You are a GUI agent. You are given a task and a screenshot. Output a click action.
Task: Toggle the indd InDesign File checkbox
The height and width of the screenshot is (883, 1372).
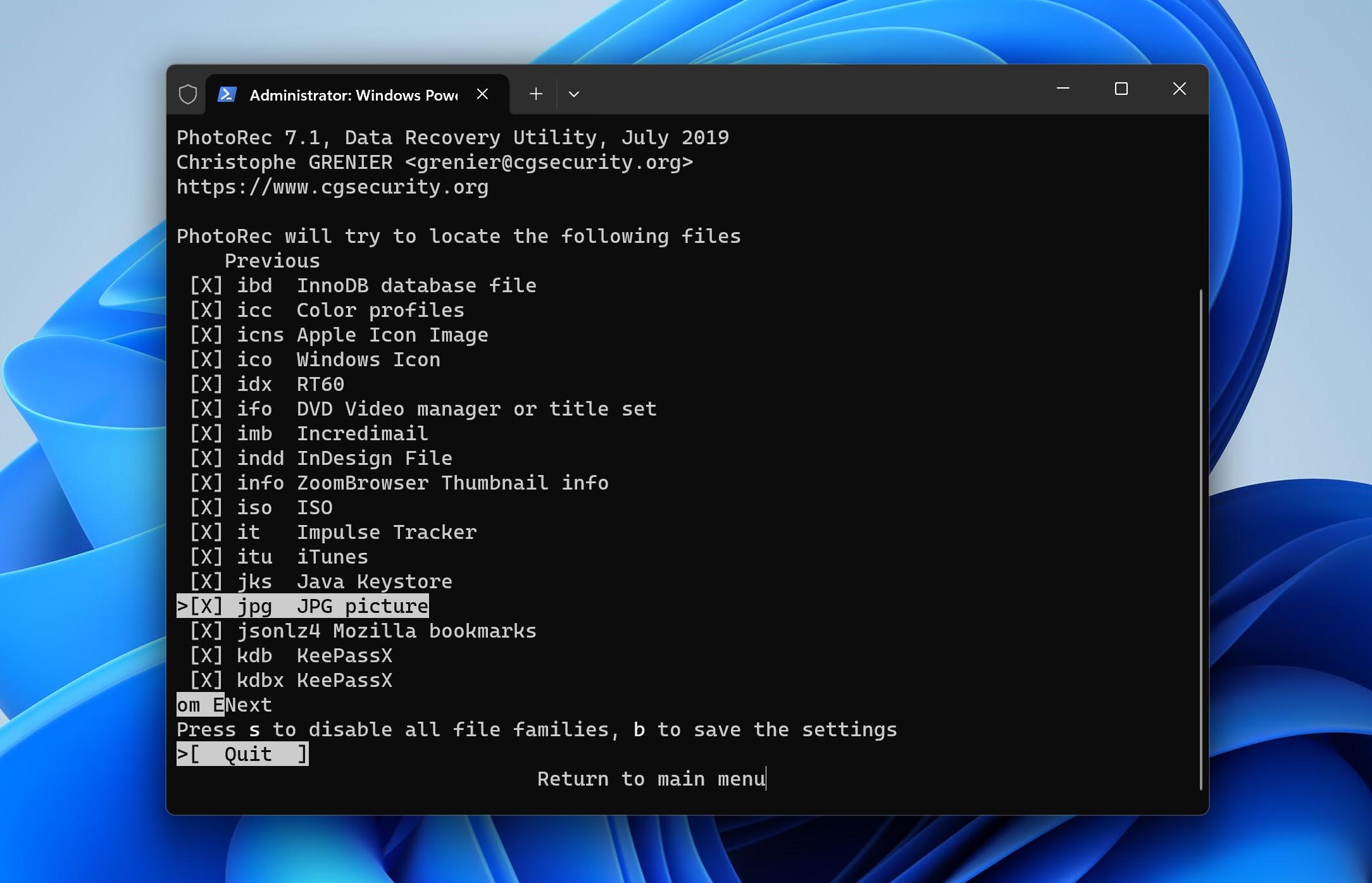[x=206, y=458]
